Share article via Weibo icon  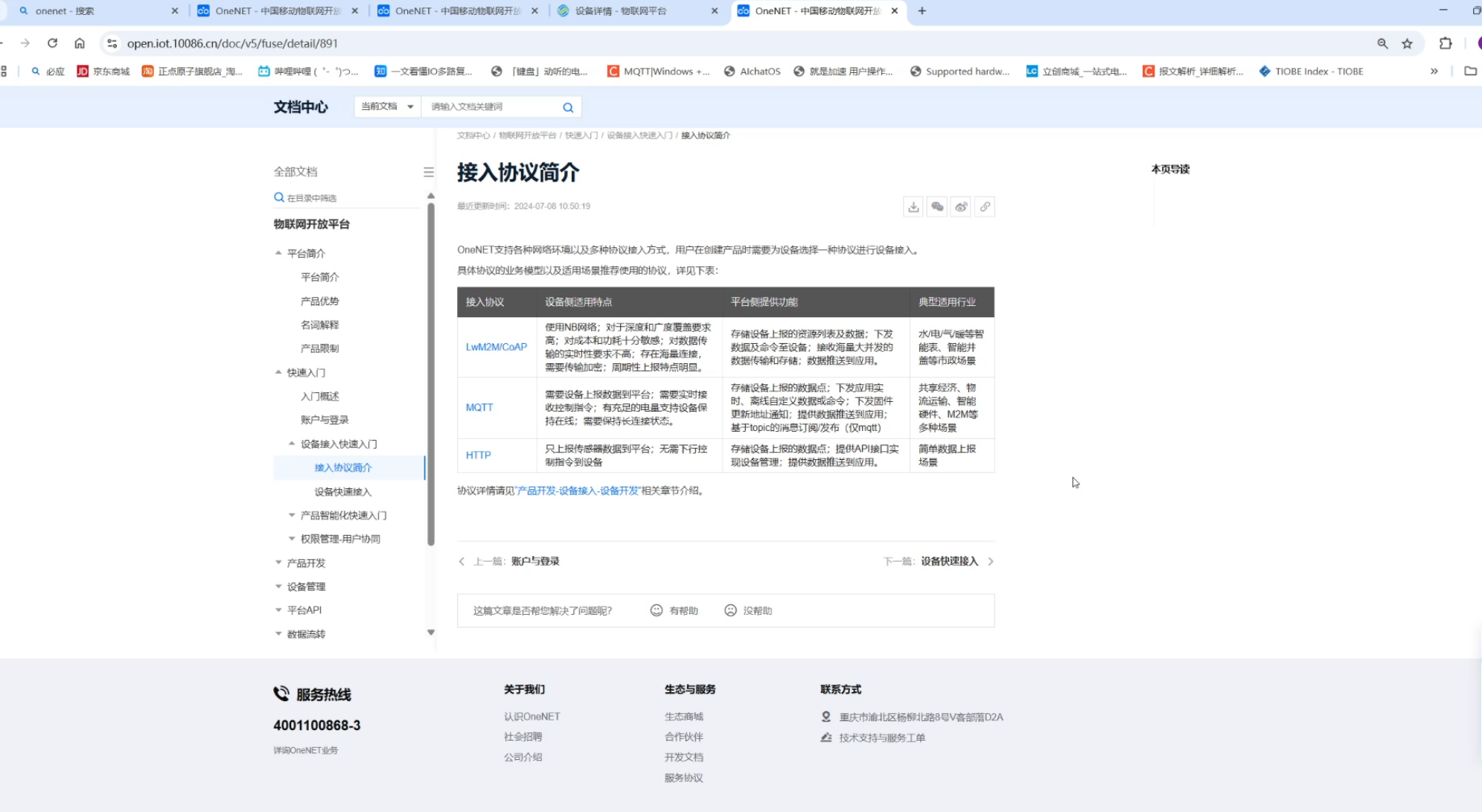(x=961, y=207)
